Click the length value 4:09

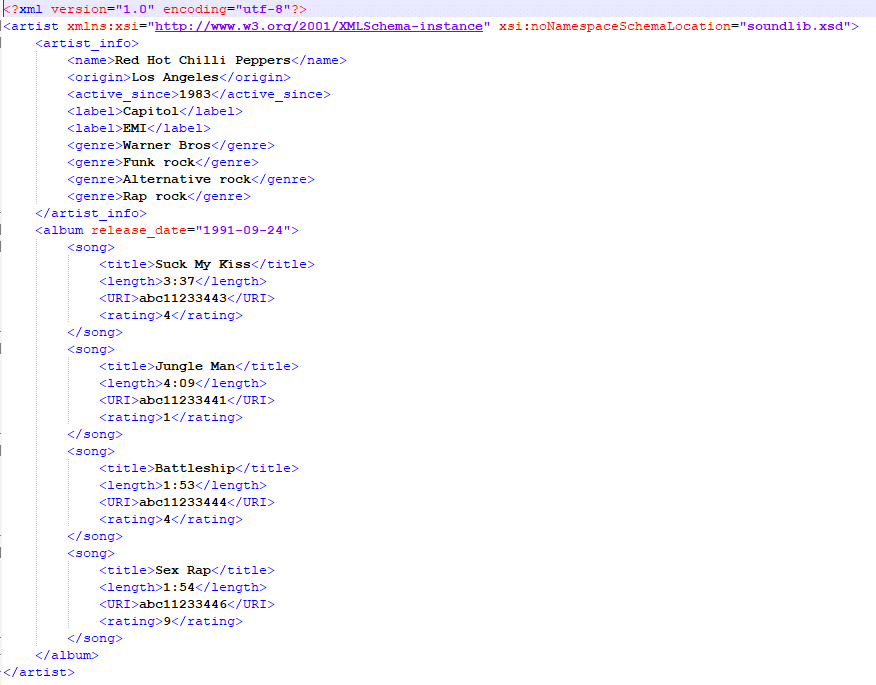click(x=179, y=383)
